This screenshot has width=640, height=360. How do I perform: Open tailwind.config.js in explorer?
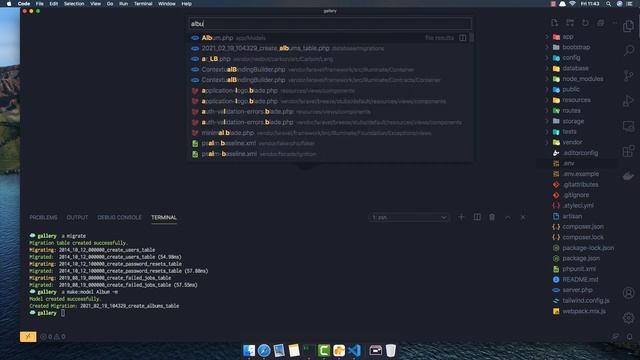pos(586,300)
